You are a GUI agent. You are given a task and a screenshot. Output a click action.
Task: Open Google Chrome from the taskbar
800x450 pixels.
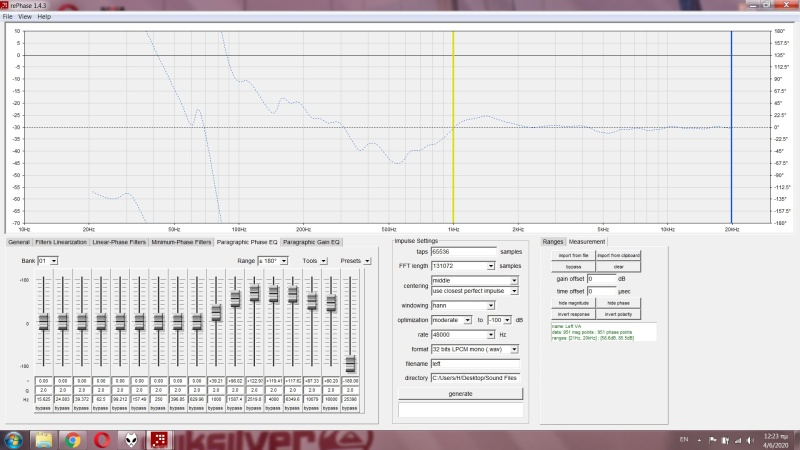click(x=73, y=439)
